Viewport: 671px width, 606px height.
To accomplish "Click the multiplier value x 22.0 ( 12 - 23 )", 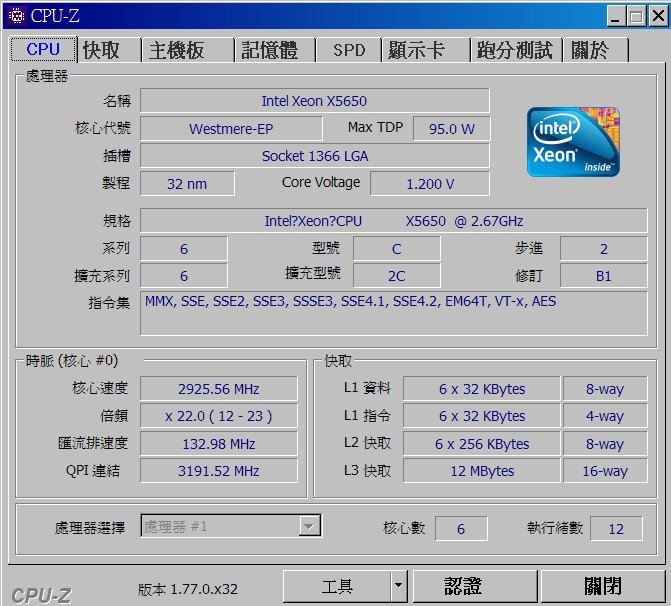I will 219,416.
